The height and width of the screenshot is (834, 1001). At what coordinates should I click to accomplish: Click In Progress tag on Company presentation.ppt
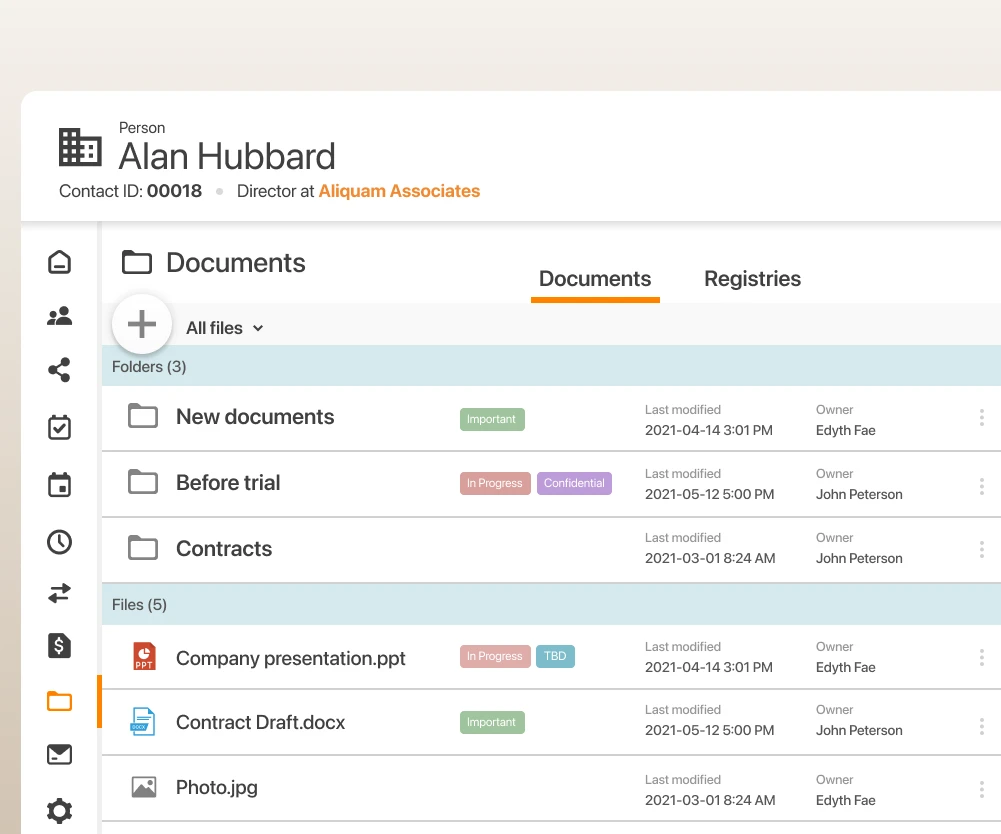[495, 656]
